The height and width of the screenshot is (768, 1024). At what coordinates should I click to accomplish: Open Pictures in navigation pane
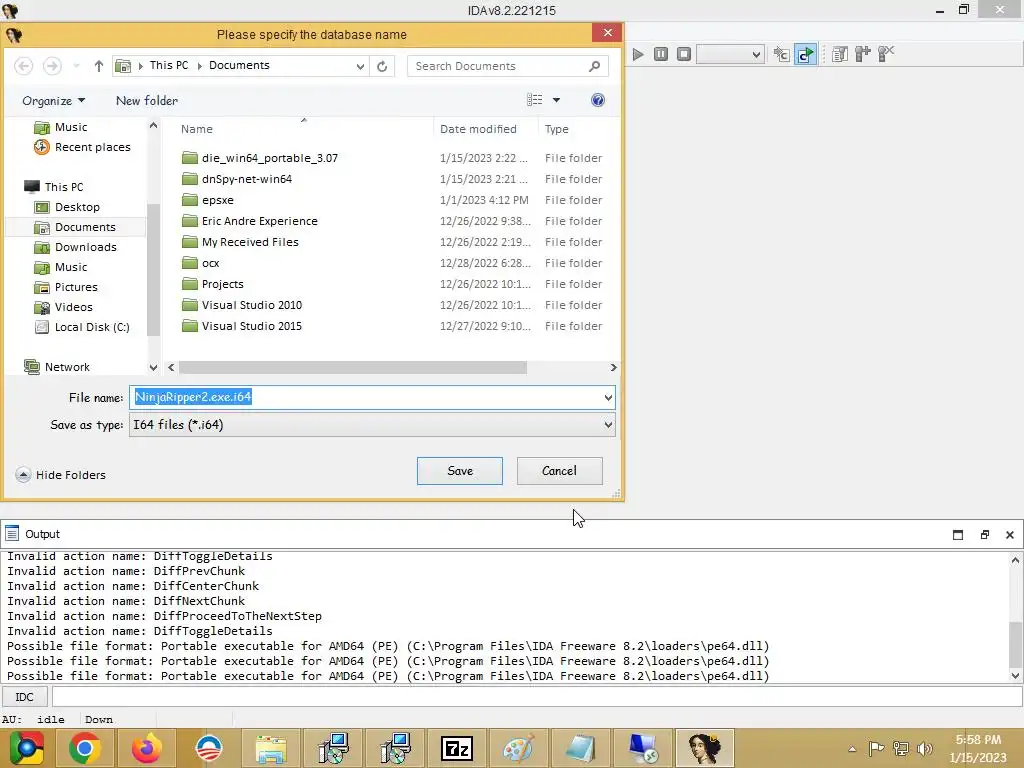click(66, 287)
